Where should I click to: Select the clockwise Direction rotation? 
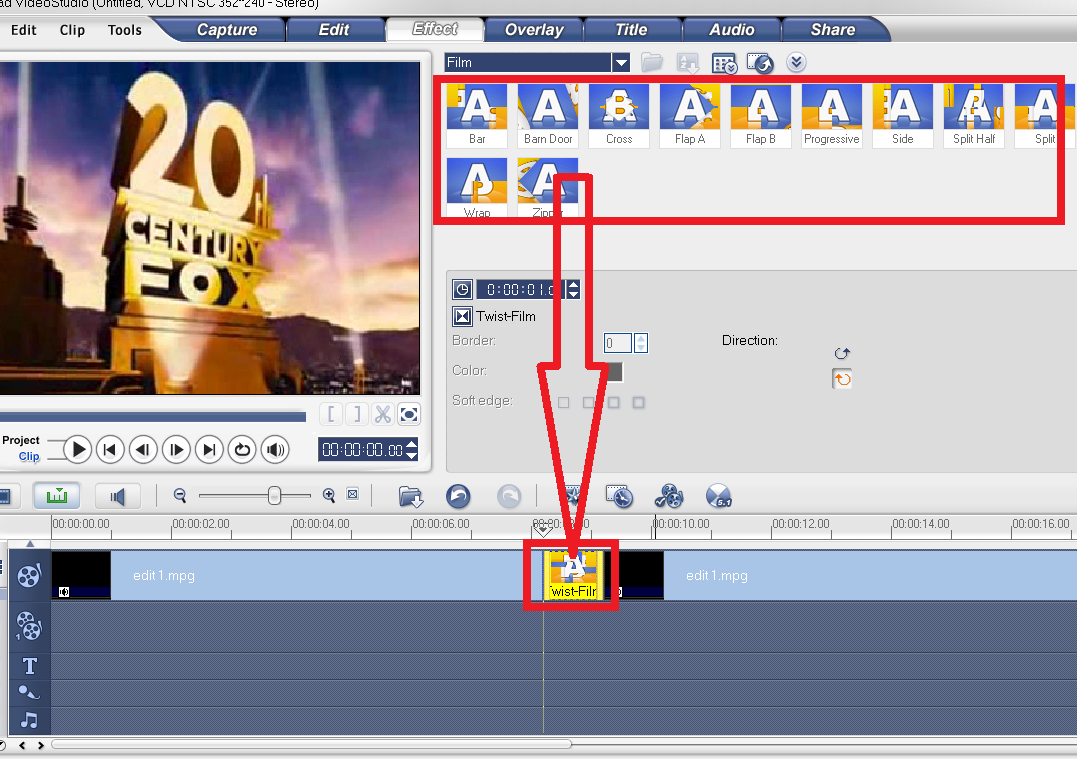841,353
